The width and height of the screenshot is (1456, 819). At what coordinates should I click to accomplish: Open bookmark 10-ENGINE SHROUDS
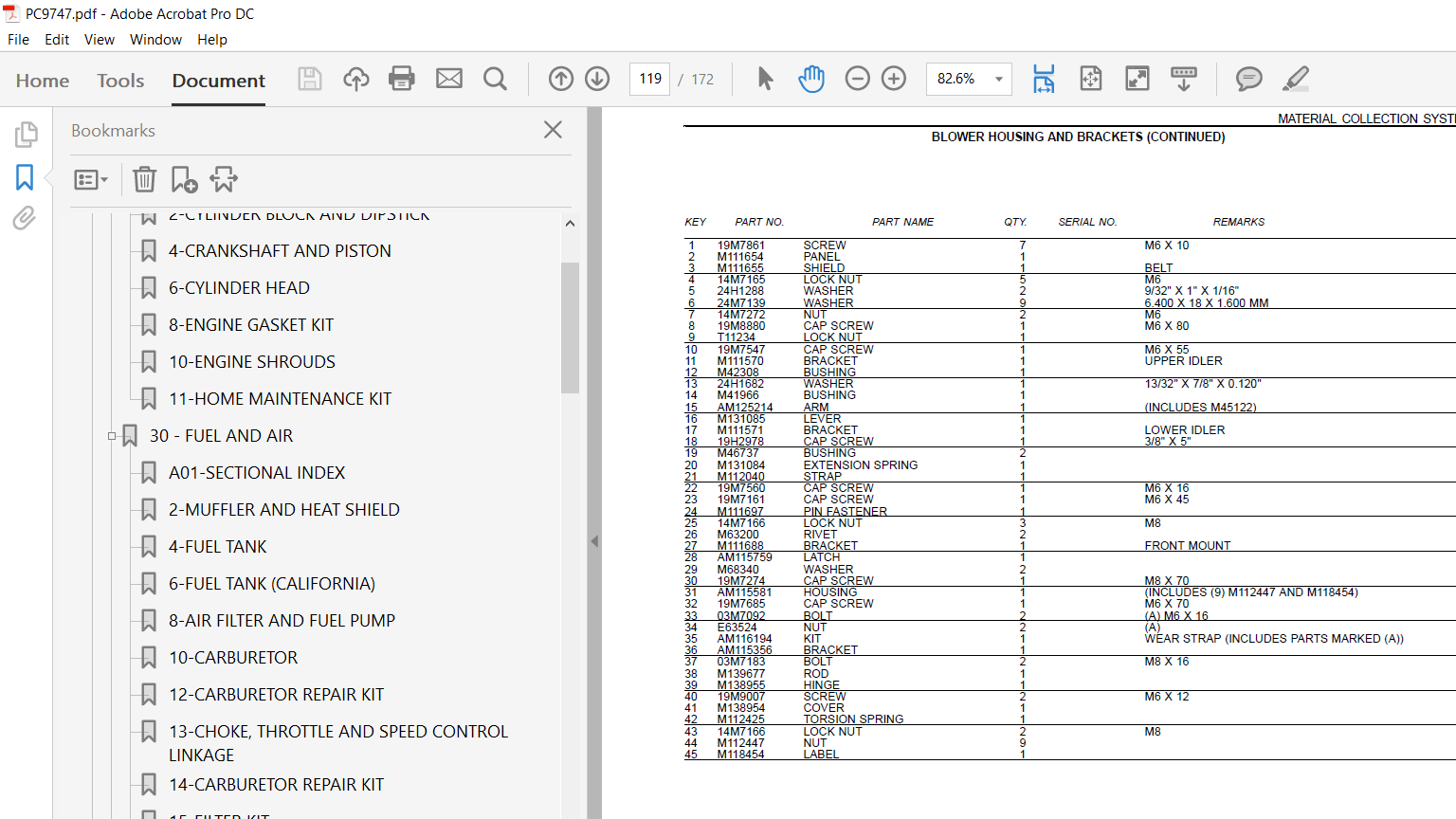coord(252,362)
